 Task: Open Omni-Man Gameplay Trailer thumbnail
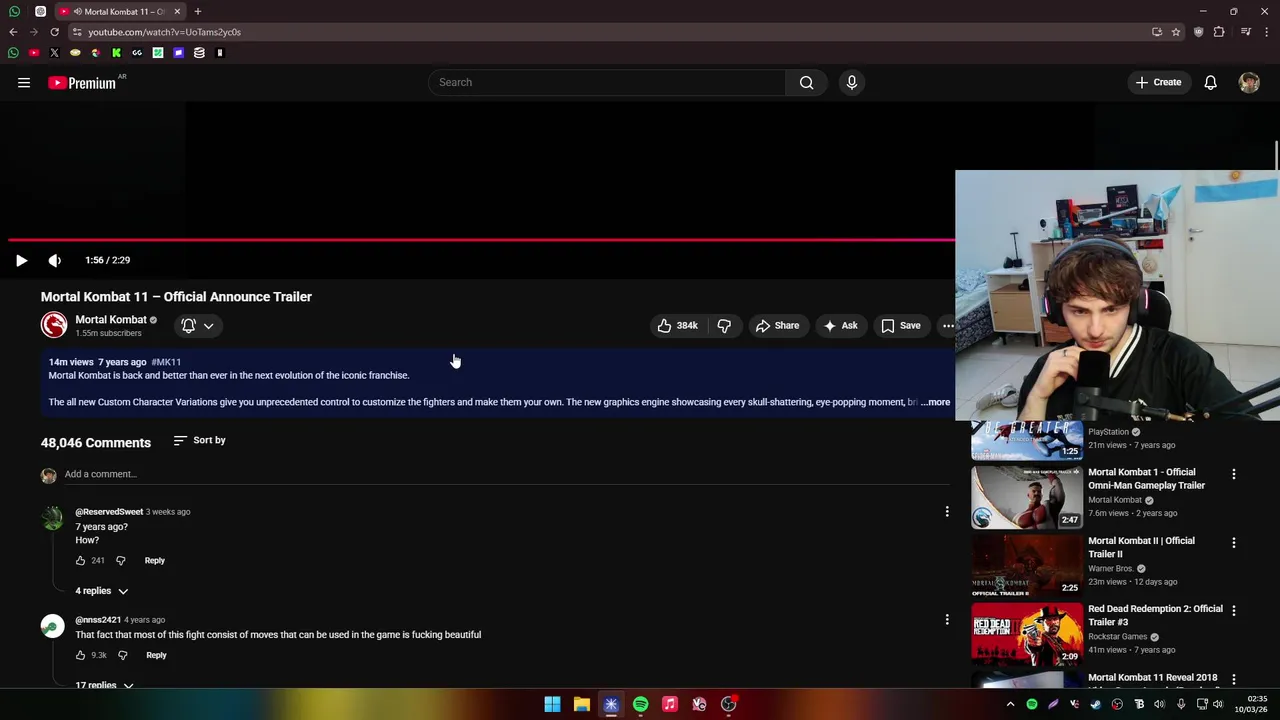tap(1026, 497)
